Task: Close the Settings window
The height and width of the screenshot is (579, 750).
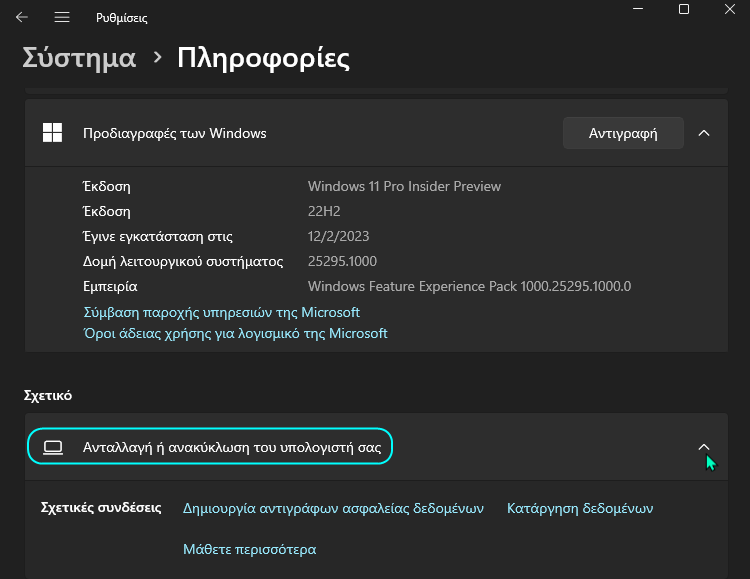Action: [729, 9]
